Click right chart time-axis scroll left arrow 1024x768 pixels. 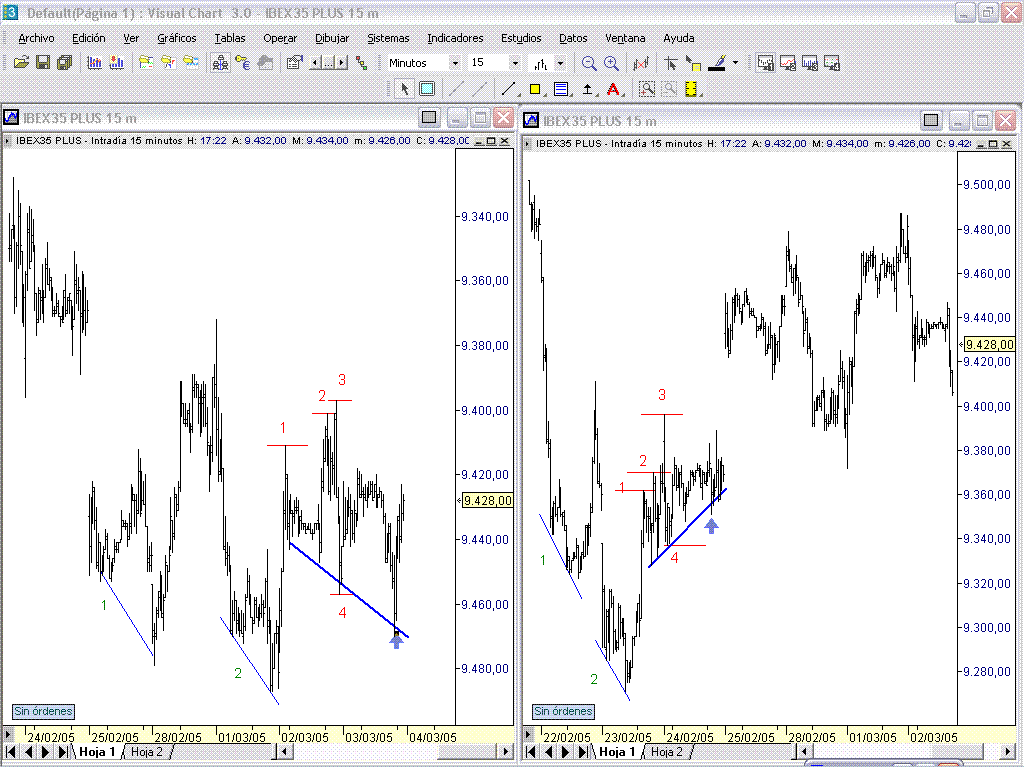point(528,734)
